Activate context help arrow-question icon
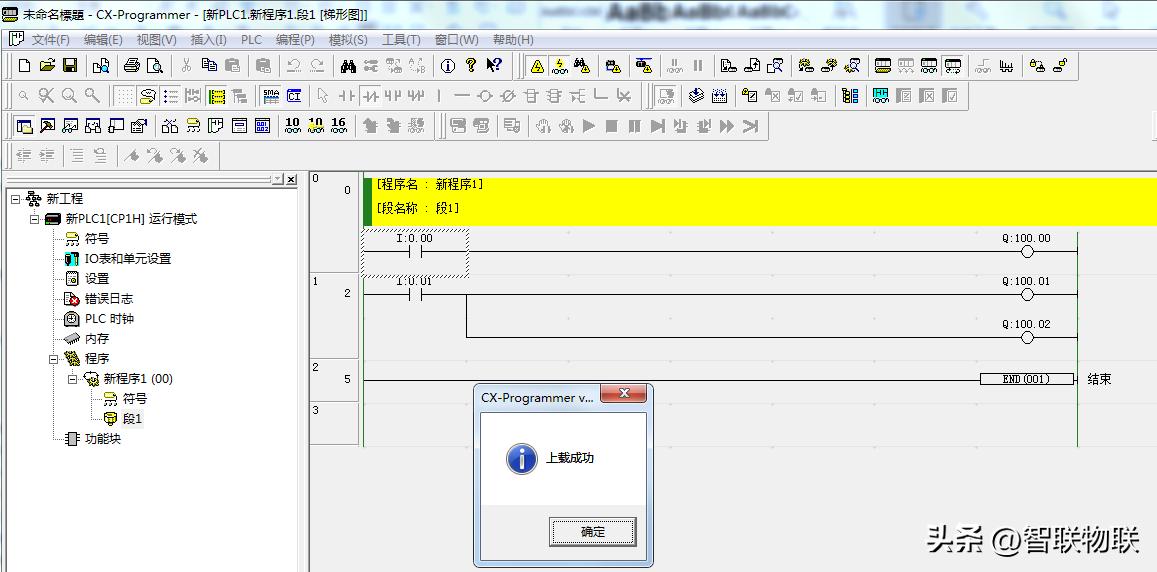Viewport: 1157px width, 572px height. click(494, 66)
